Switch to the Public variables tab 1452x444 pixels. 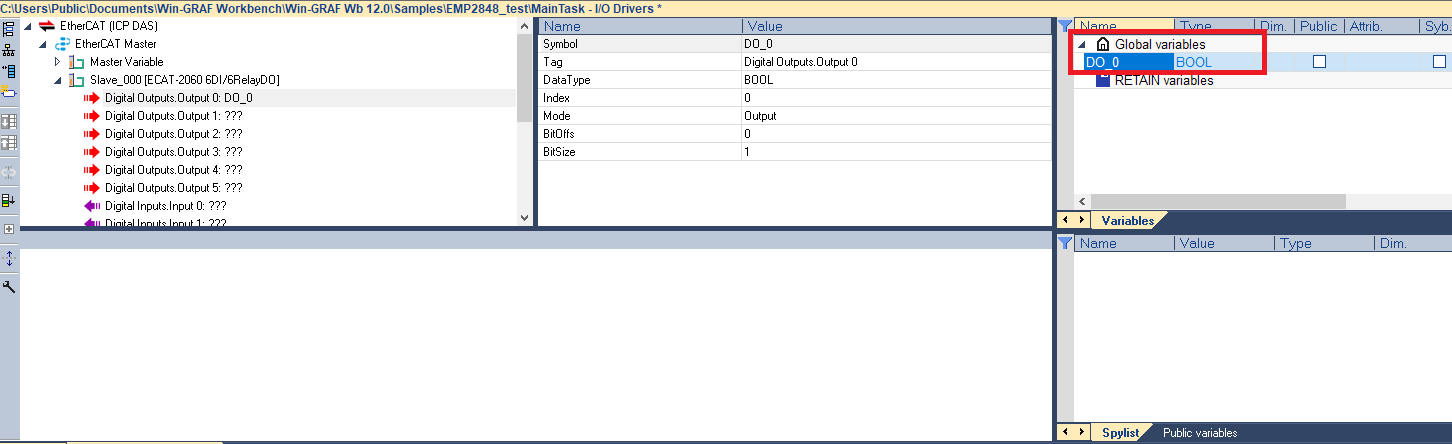[1199, 433]
